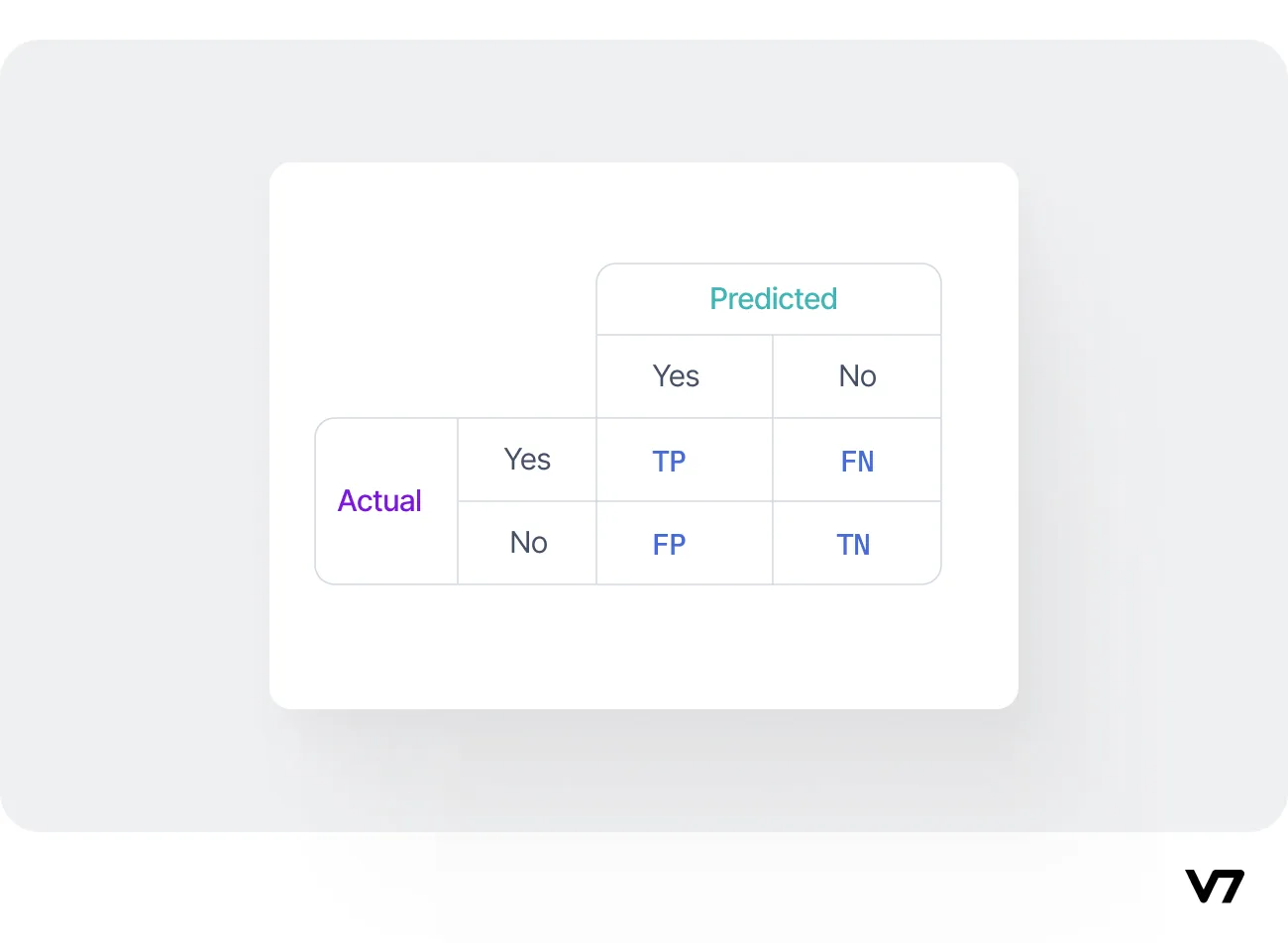
Task: Highlight the false positives abbreviation
Action: 669,545
